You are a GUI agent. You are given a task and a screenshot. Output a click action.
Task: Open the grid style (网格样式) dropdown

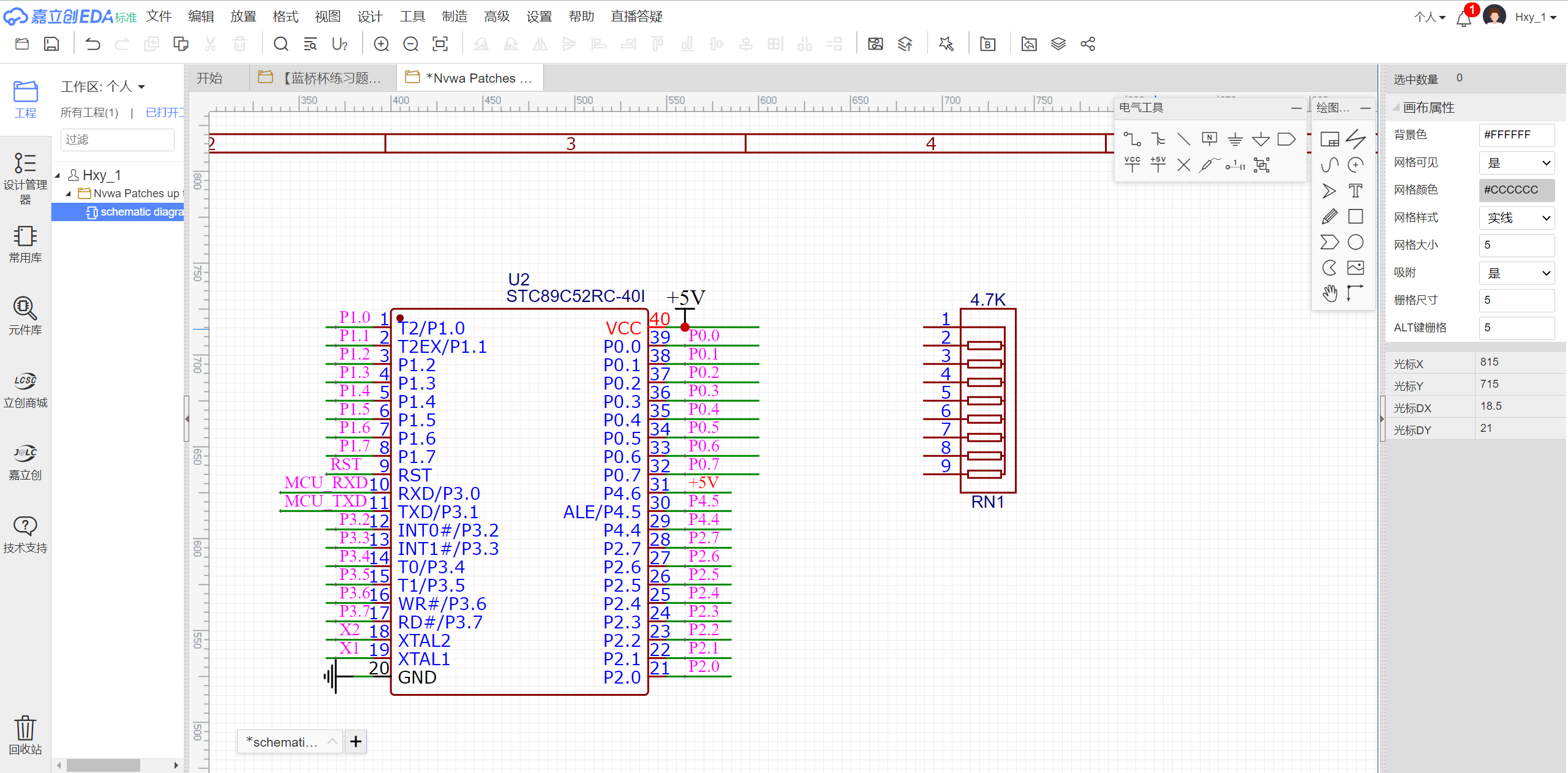pyautogui.click(x=1517, y=218)
